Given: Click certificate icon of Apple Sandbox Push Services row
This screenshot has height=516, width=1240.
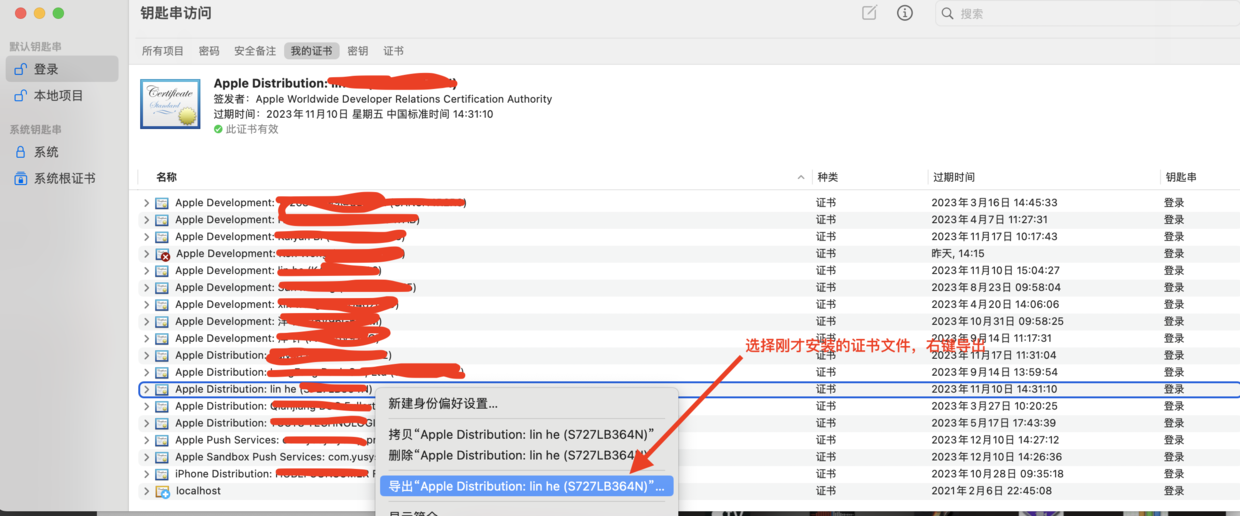Looking at the screenshot, I should [x=162, y=458].
